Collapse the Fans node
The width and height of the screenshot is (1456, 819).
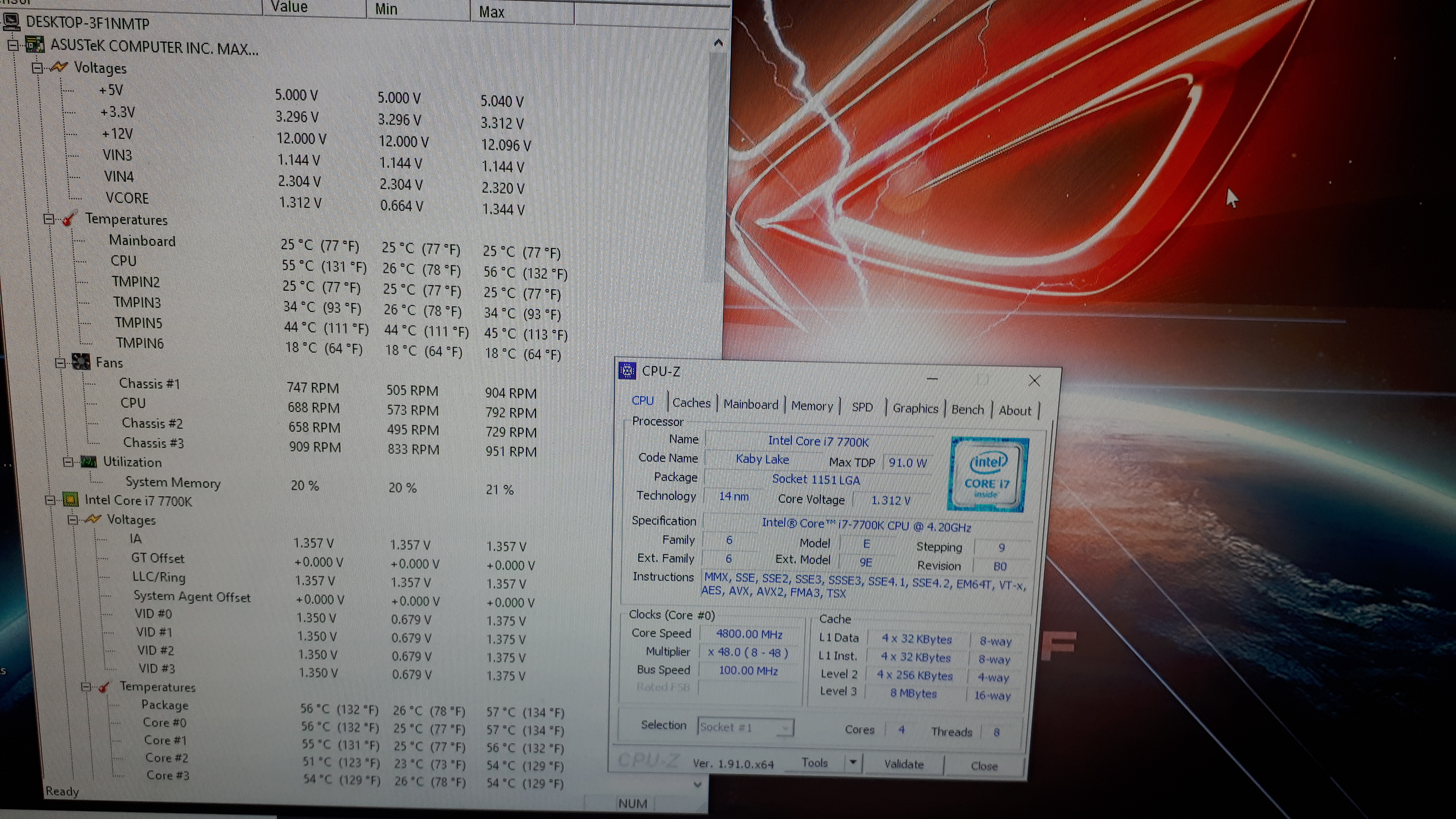coord(60,363)
